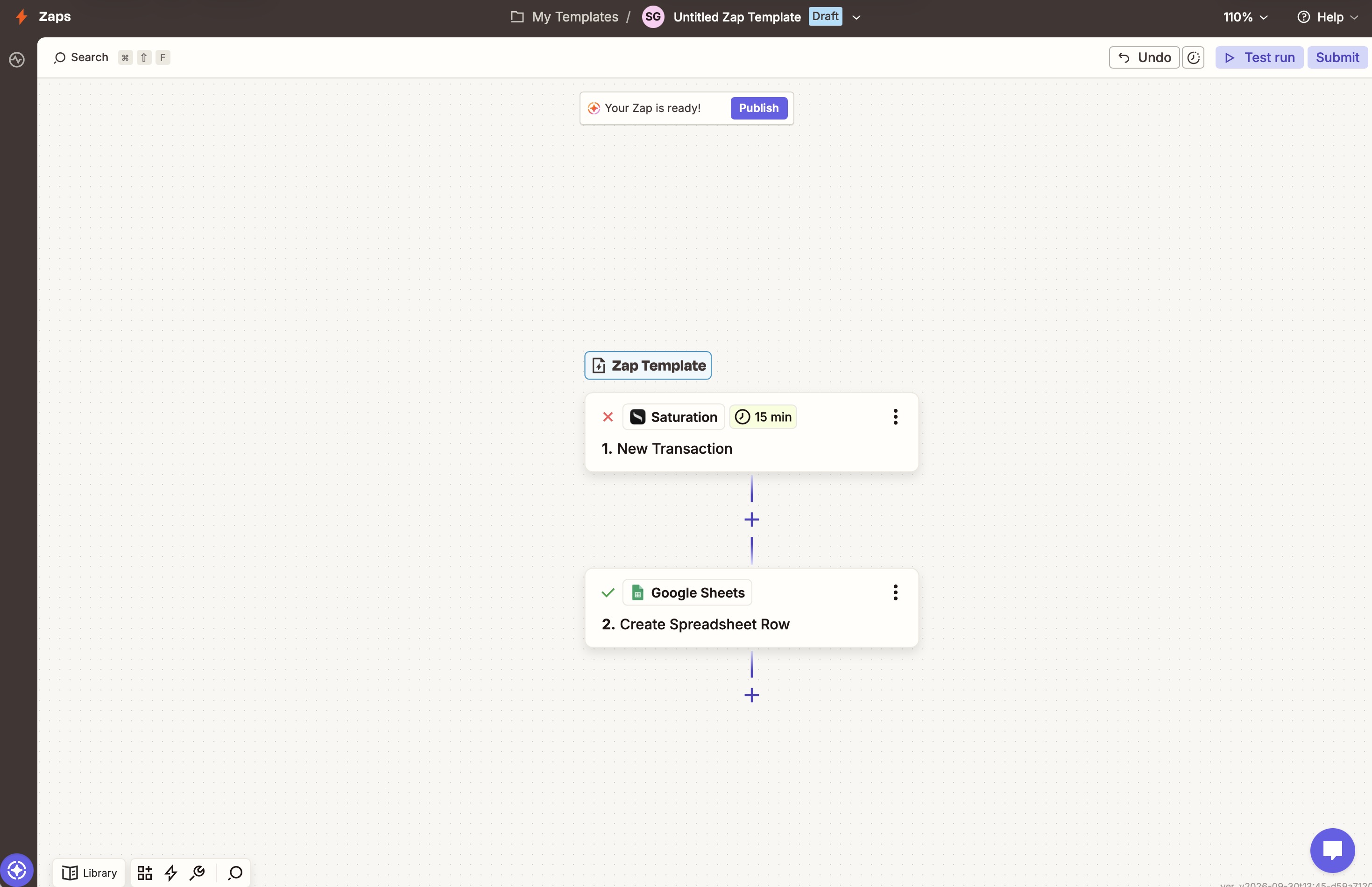The height and width of the screenshot is (887, 1372).
Task: Open the Saturation step options menu
Action: (x=895, y=417)
